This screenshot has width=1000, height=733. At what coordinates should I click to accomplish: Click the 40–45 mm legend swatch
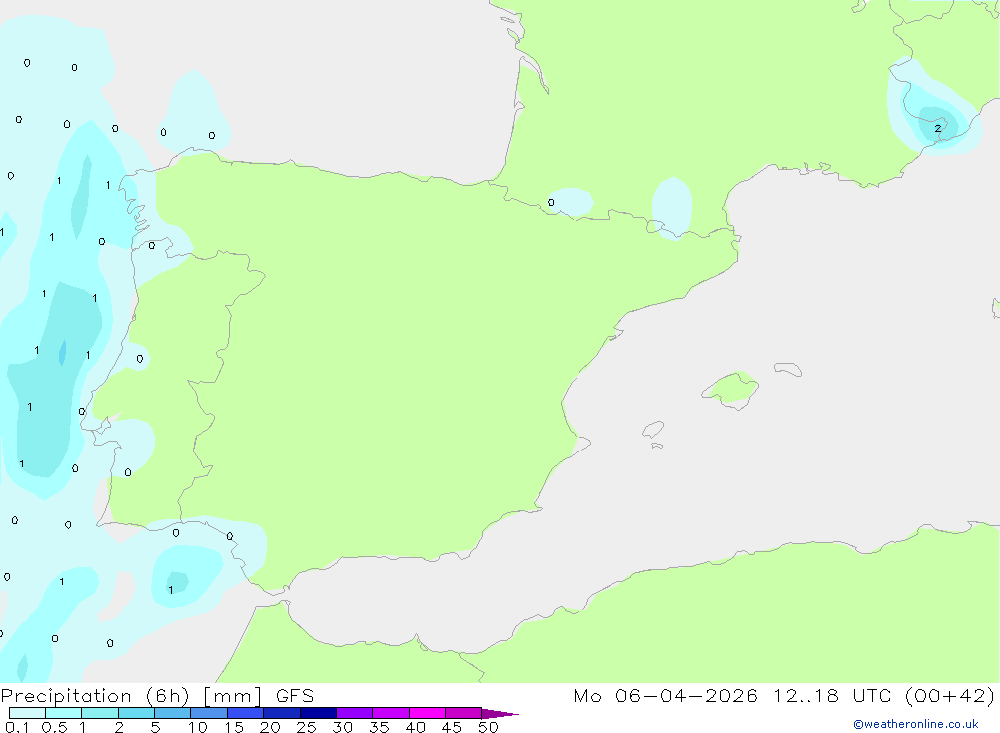point(427,713)
